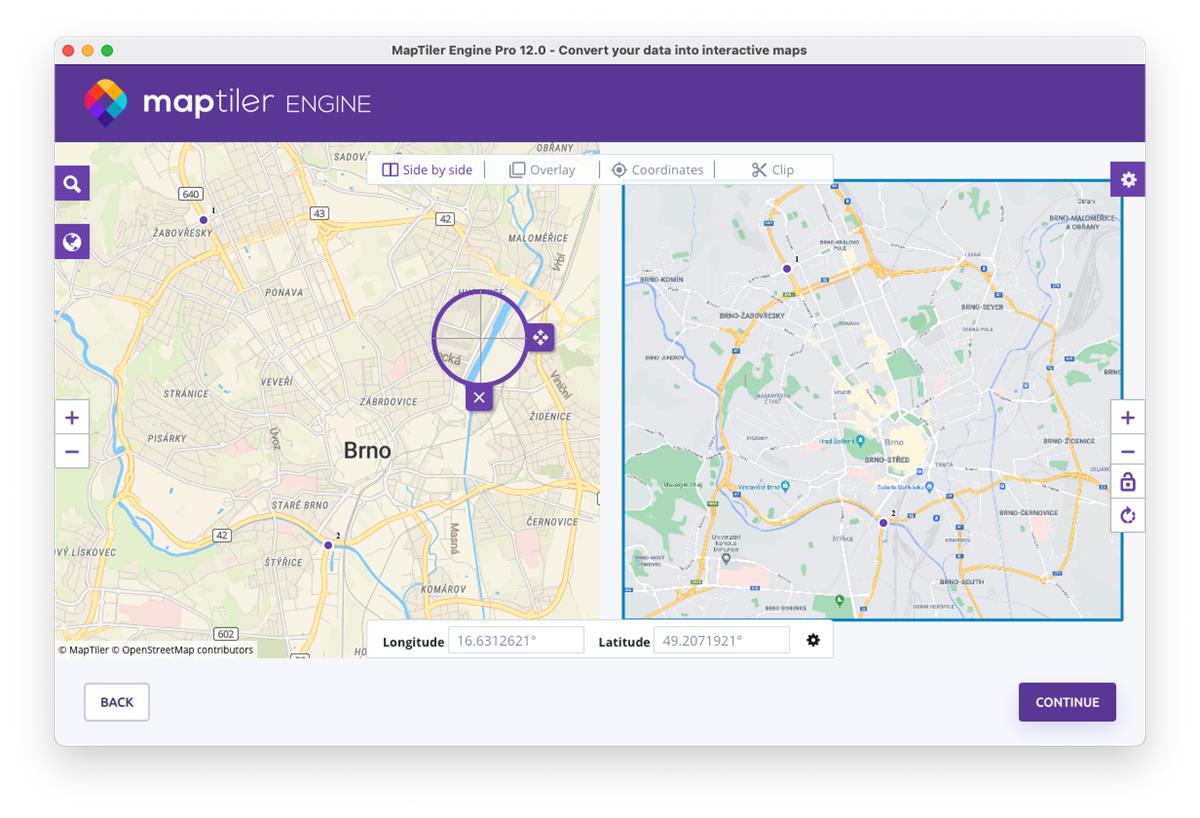Zoom in on the left map
Screen dimensions: 1200x818
pyautogui.click(x=71, y=417)
